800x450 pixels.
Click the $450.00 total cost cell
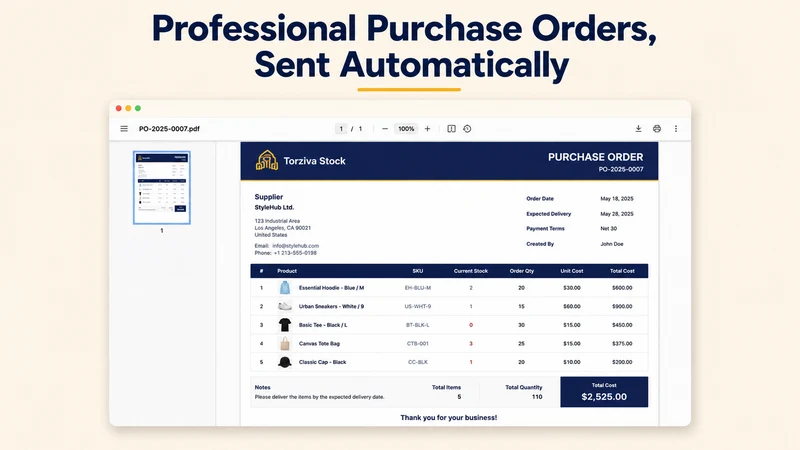[x=622, y=324]
